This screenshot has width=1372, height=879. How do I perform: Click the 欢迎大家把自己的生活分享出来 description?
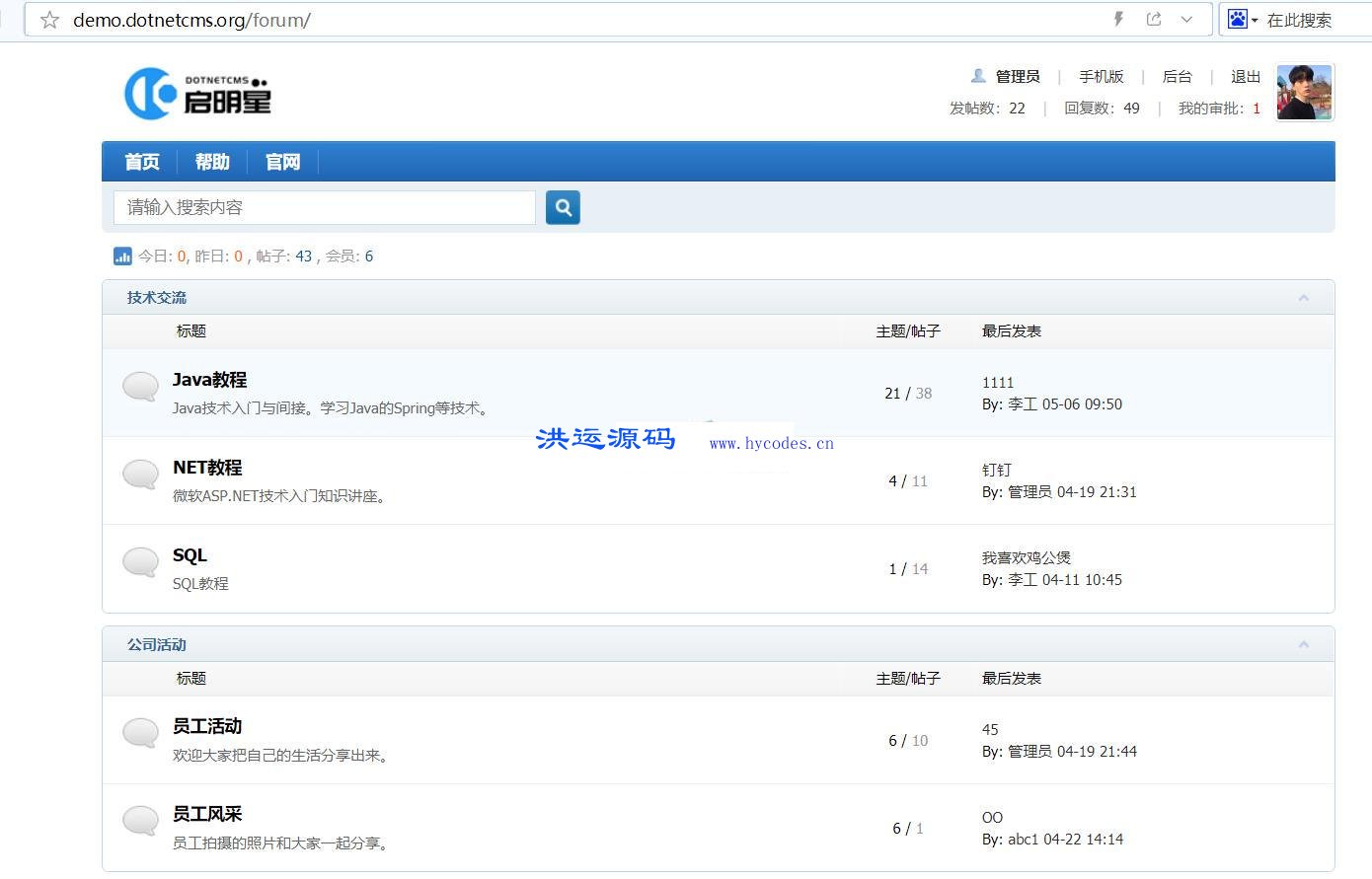[x=282, y=756]
